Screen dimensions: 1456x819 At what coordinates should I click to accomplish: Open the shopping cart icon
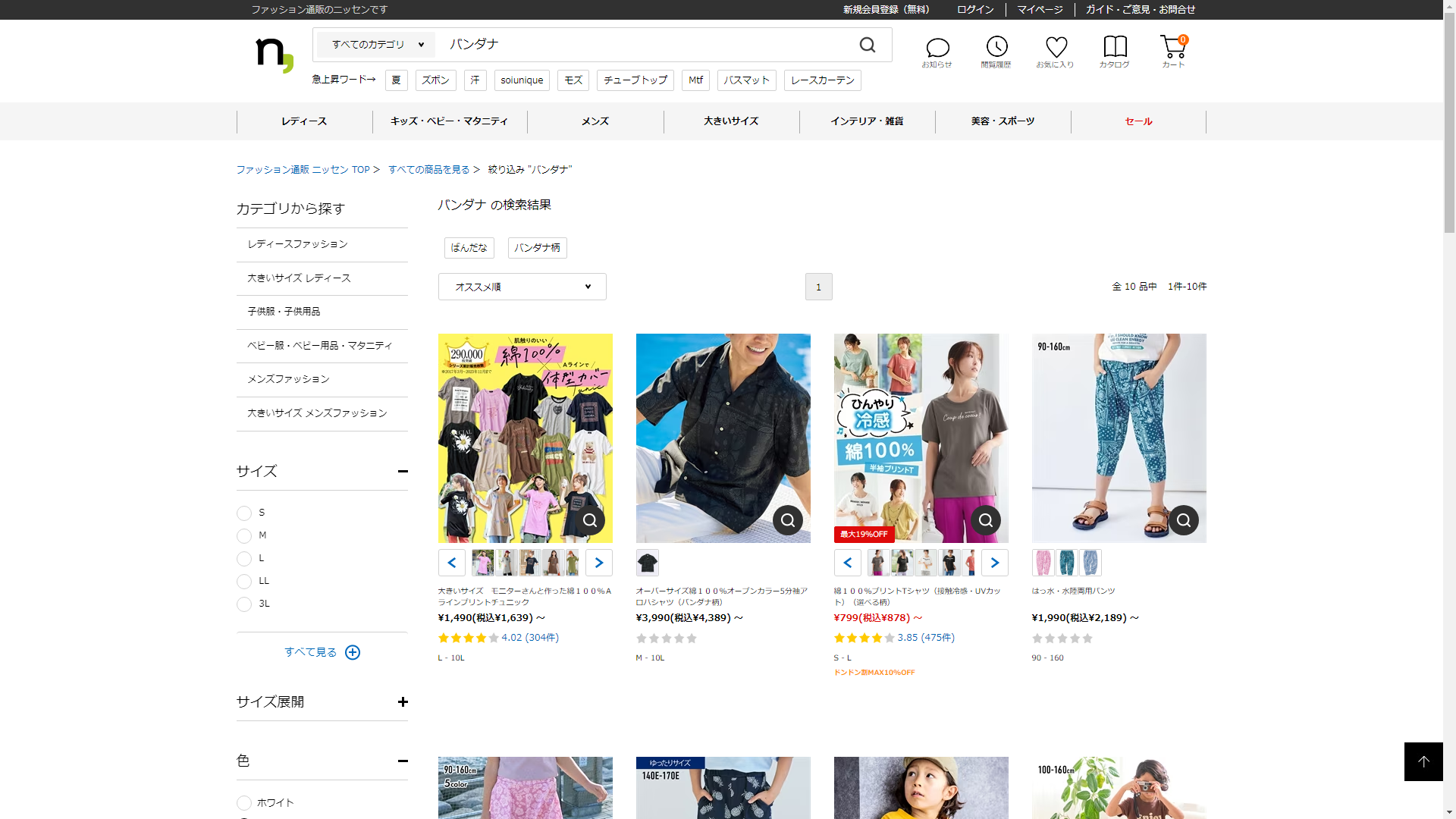(1172, 47)
